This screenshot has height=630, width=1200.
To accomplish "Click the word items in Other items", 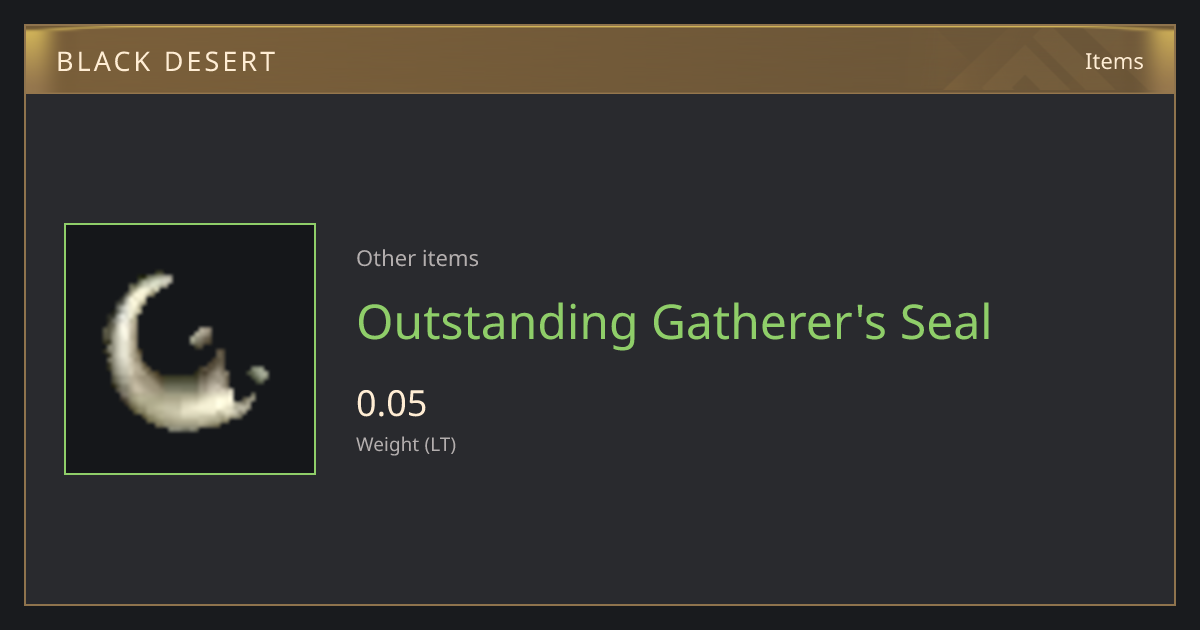I will click(450, 258).
